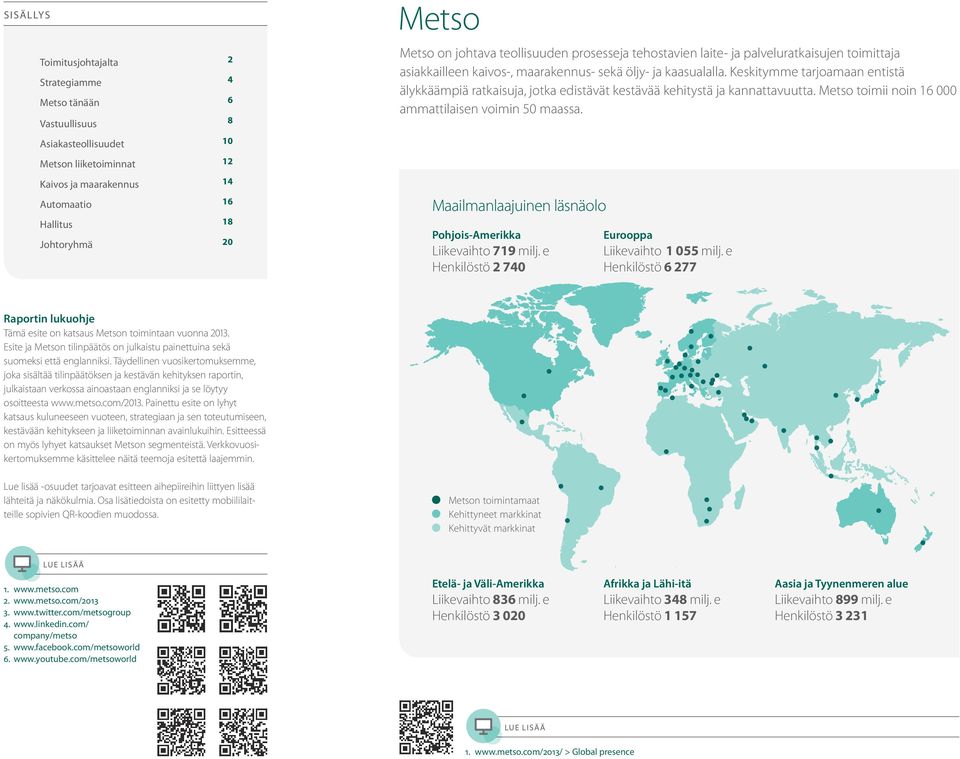This screenshot has height=759, width=960.
Task: Click the Aasia ja Tyynenmeren alue label
Action: point(841,584)
